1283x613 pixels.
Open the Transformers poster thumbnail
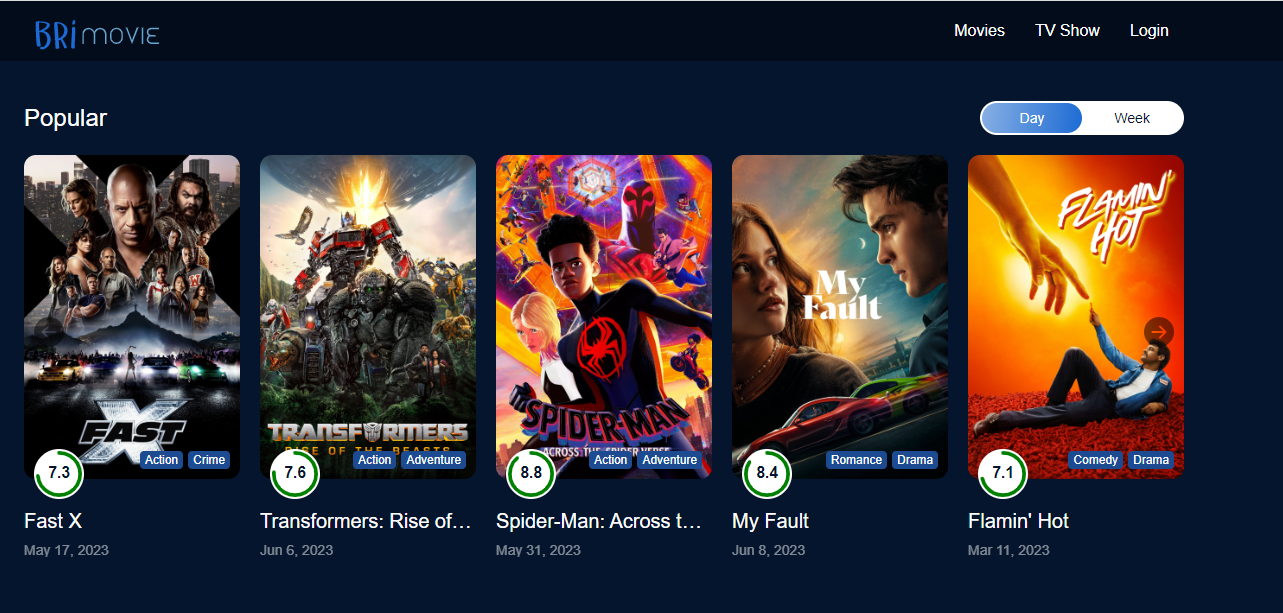pyautogui.click(x=368, y=317)
